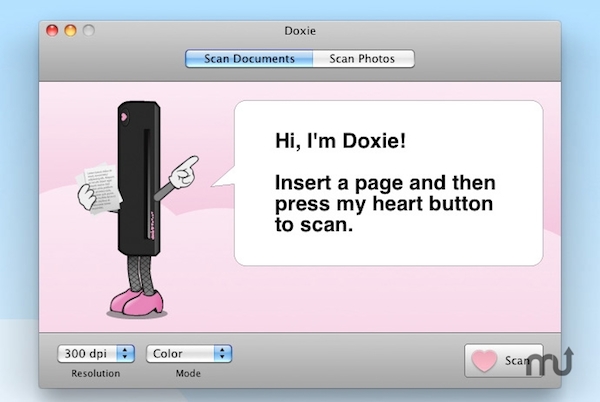Switch to the Scan Documents tab
600x402 pixels.
click(x=249, y=59)
